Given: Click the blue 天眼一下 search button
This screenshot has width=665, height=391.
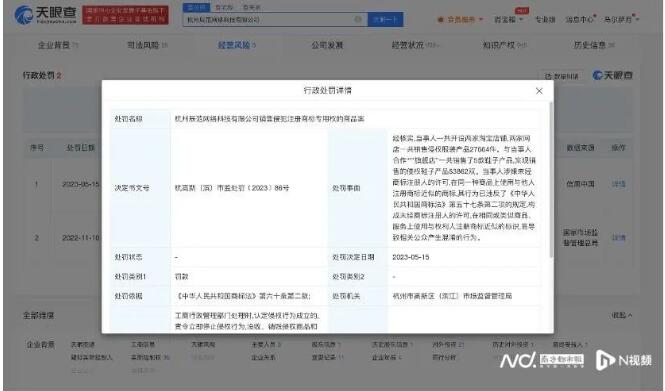Looking at the screenshot, I should [385, 20].
